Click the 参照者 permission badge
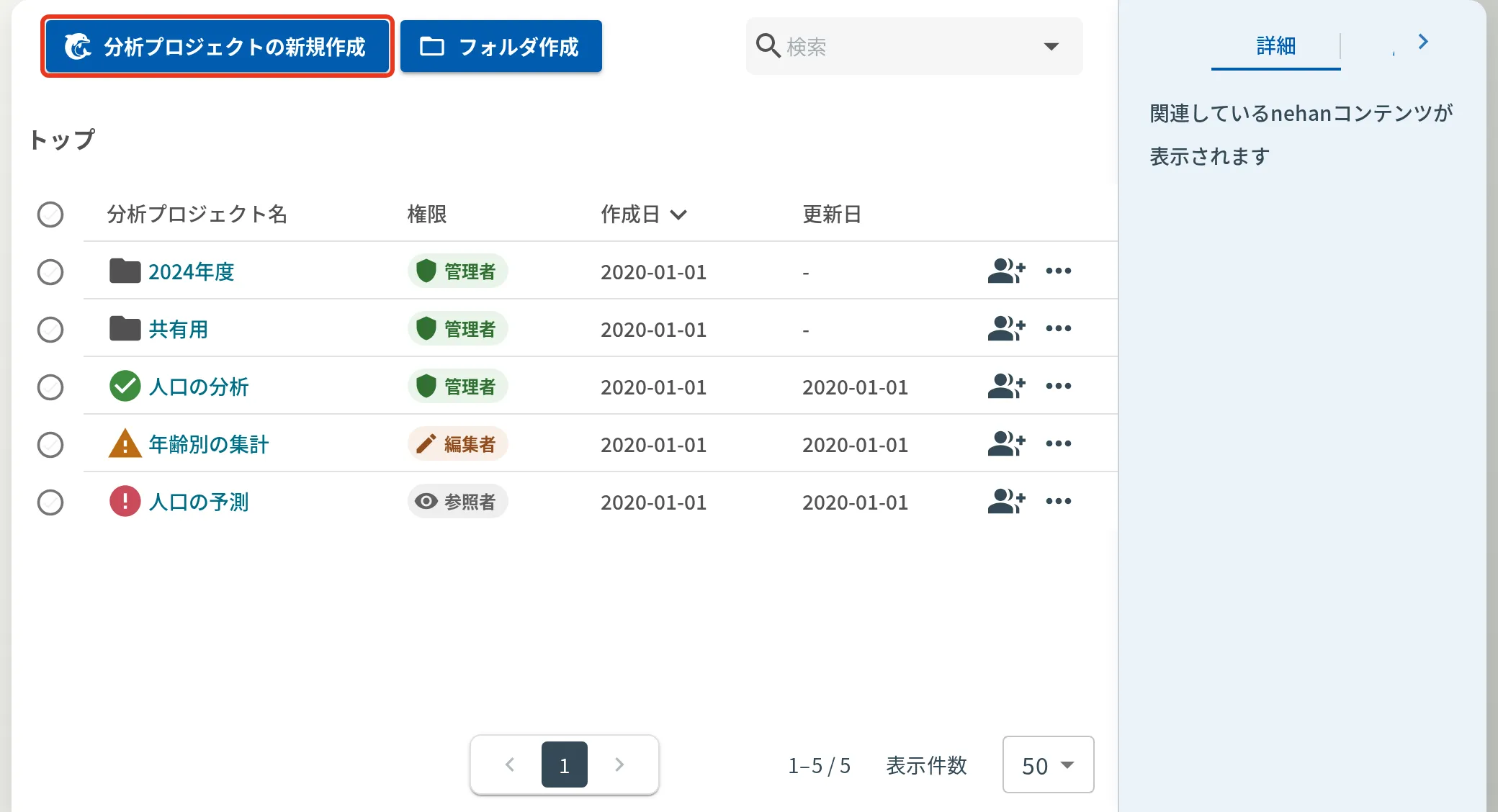The image size is (1498, 812). point(457,502)
